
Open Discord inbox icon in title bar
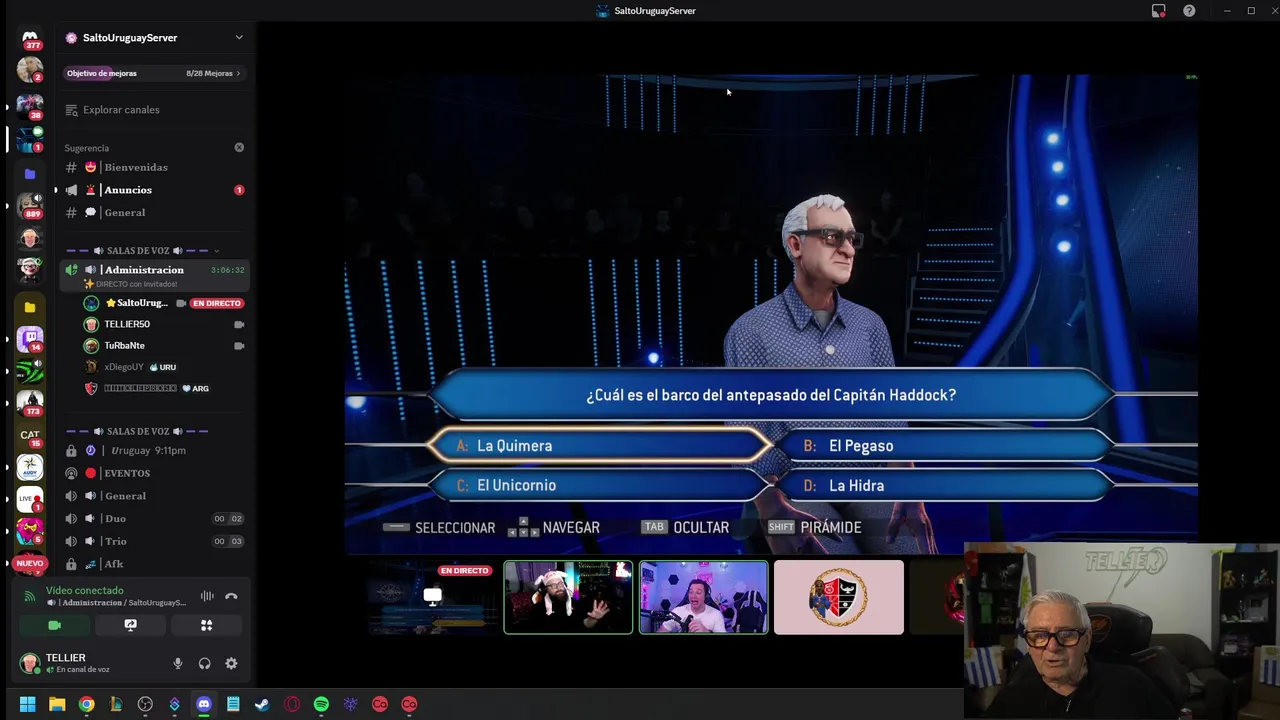(x=1158, y=11)
